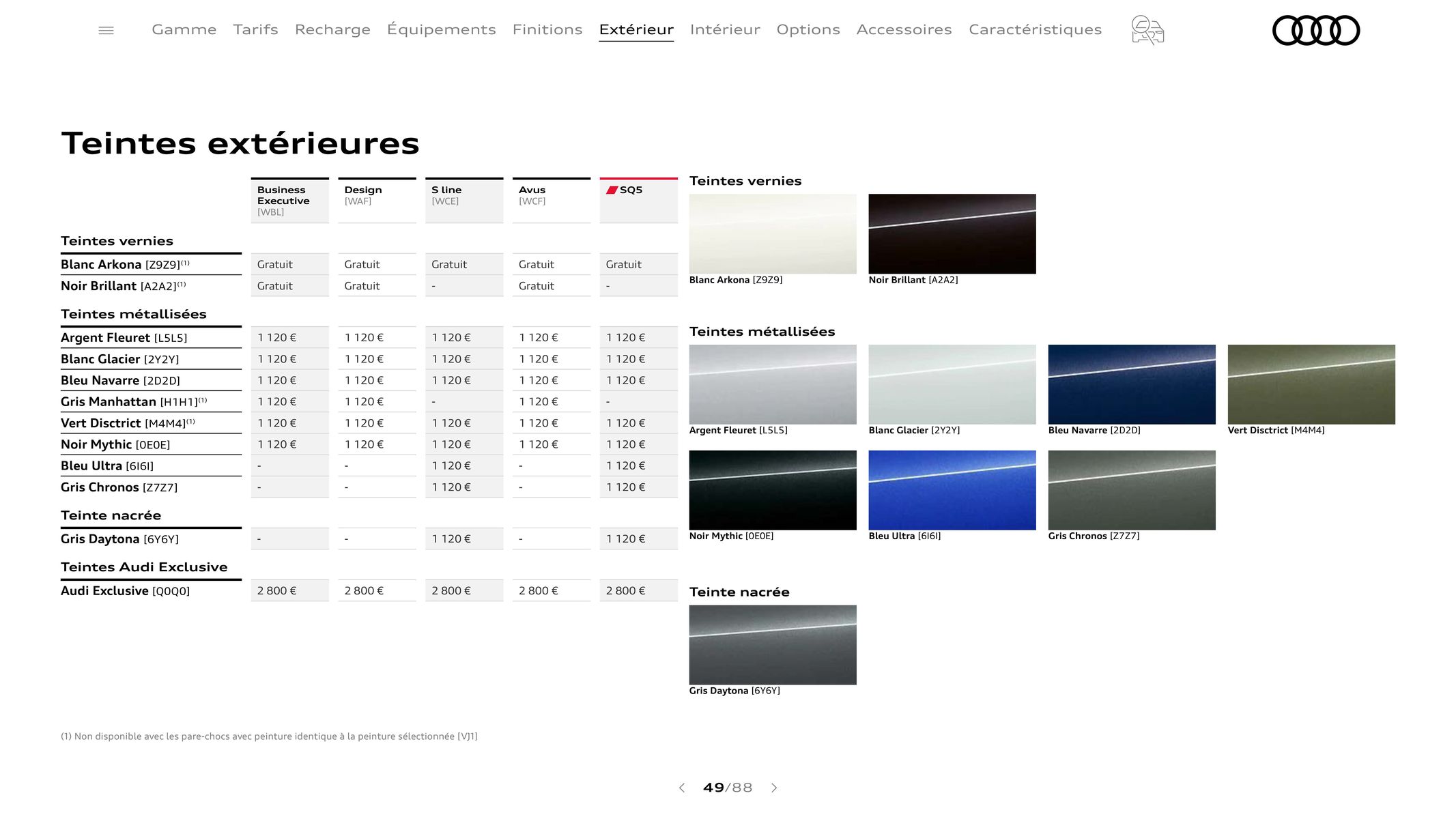The width and height of the screenshot is (1456, 819).
Task: Select the Gris Daytona color swatch
Action: [773, 645]
